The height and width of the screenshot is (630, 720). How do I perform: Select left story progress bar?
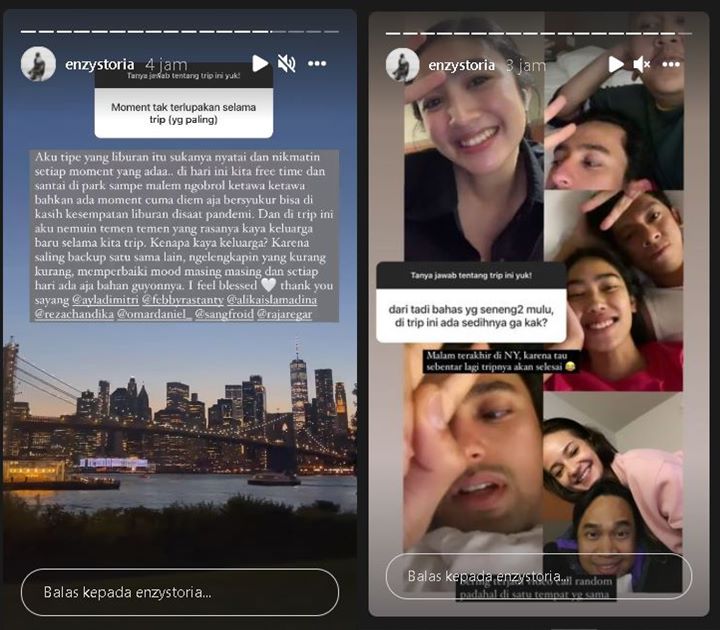[180, 32]
